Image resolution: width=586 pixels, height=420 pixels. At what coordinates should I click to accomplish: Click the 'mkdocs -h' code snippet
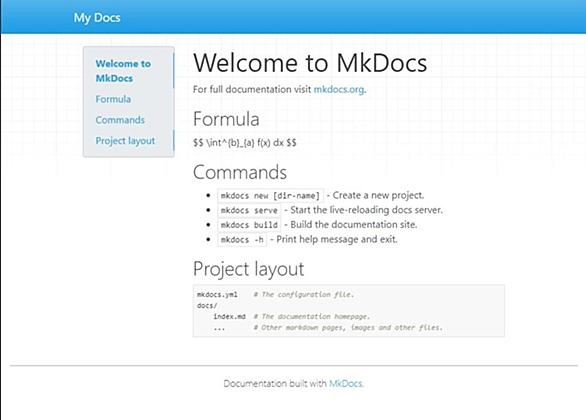click(242, 240)
